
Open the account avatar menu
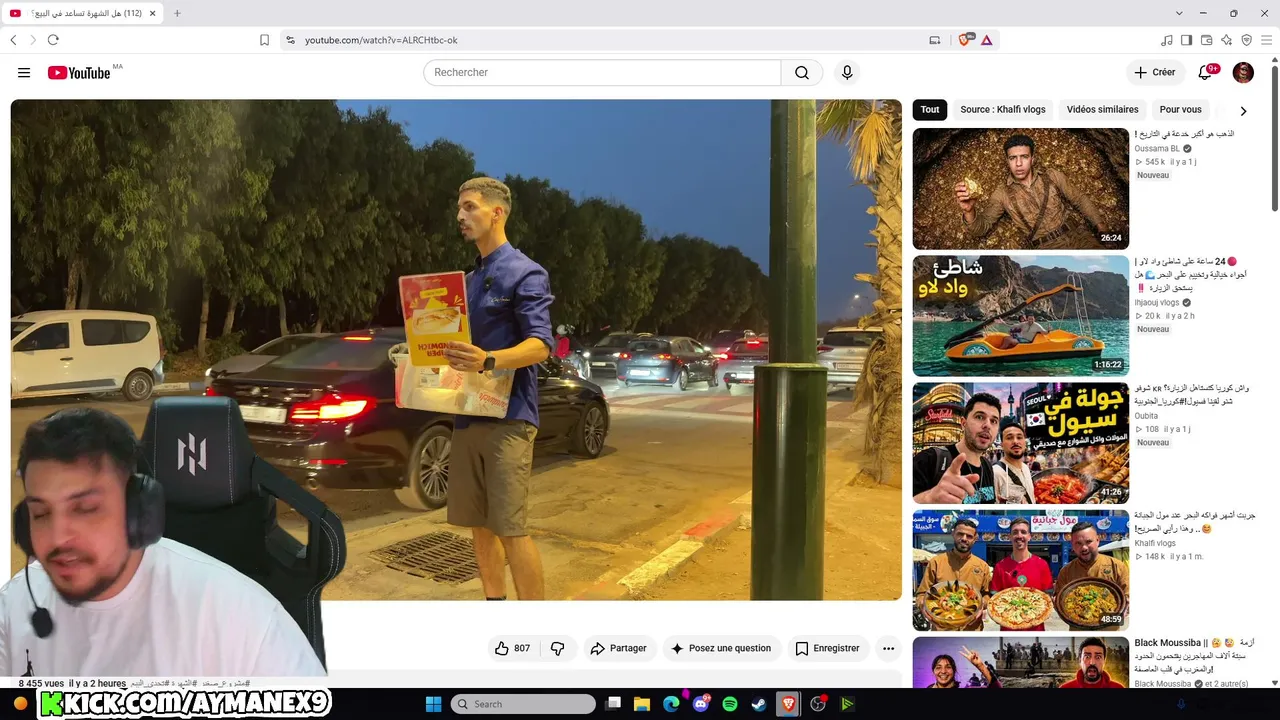click(1243, 72)
